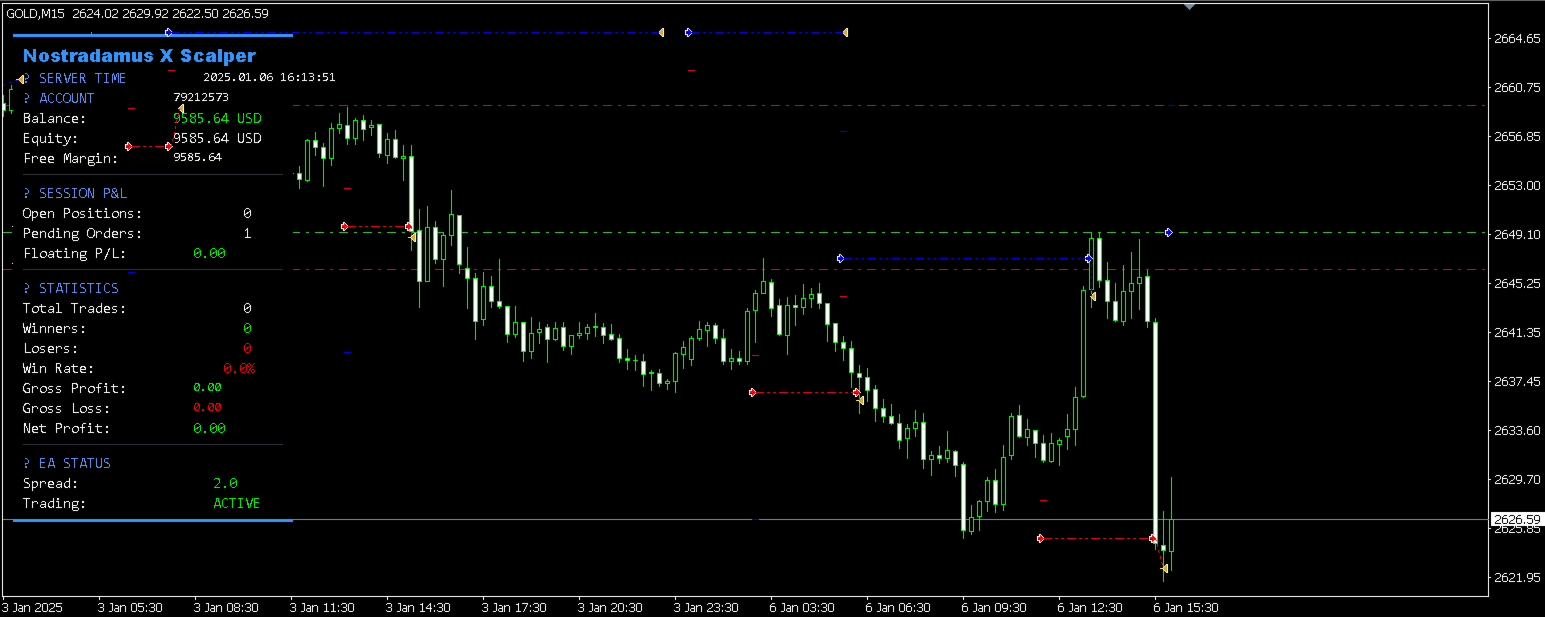Click the EA STATUS section icon
The height and width of the screenshot is (617, 1545).
click(25, 463)
